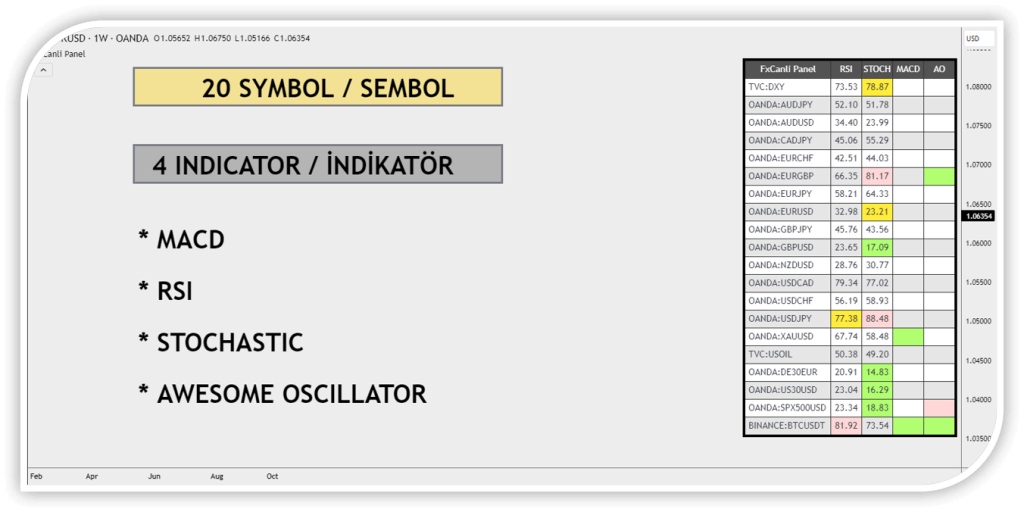Select the OANDA:EURGBP row label
The width and height of the screenshot is (1024, 512).
click(788, 176)
